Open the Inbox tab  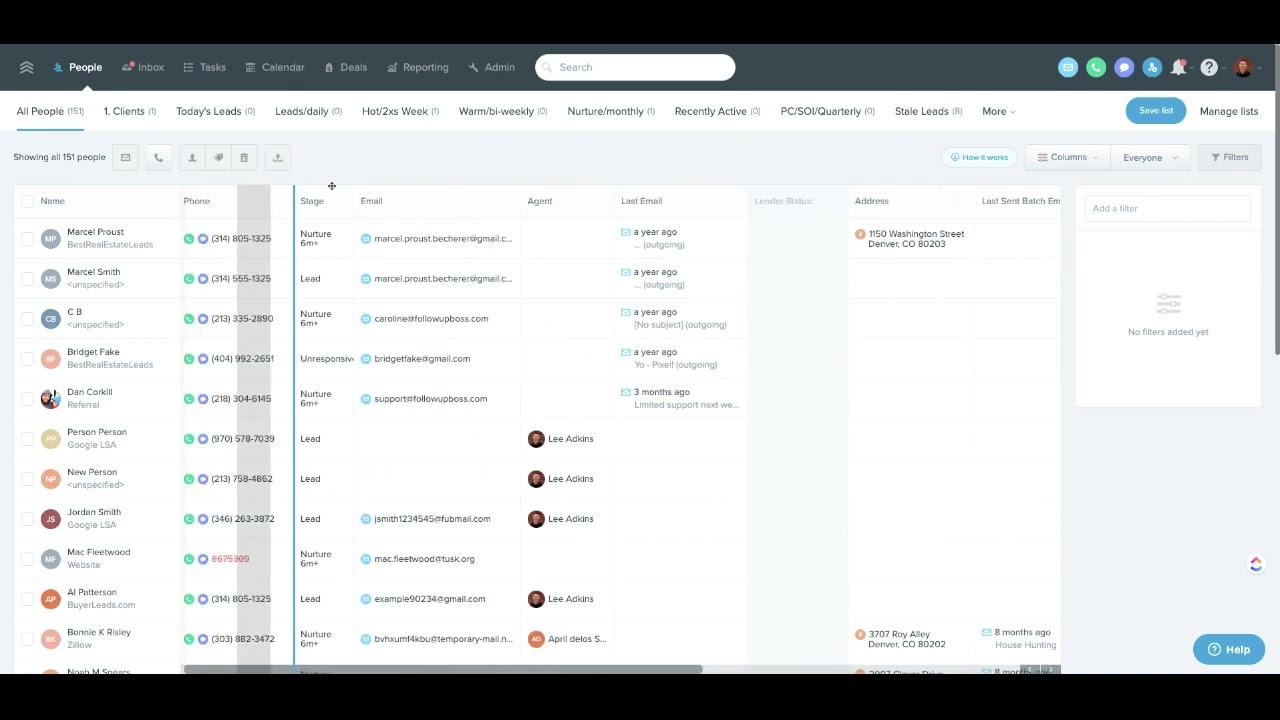tap(143, 67)
